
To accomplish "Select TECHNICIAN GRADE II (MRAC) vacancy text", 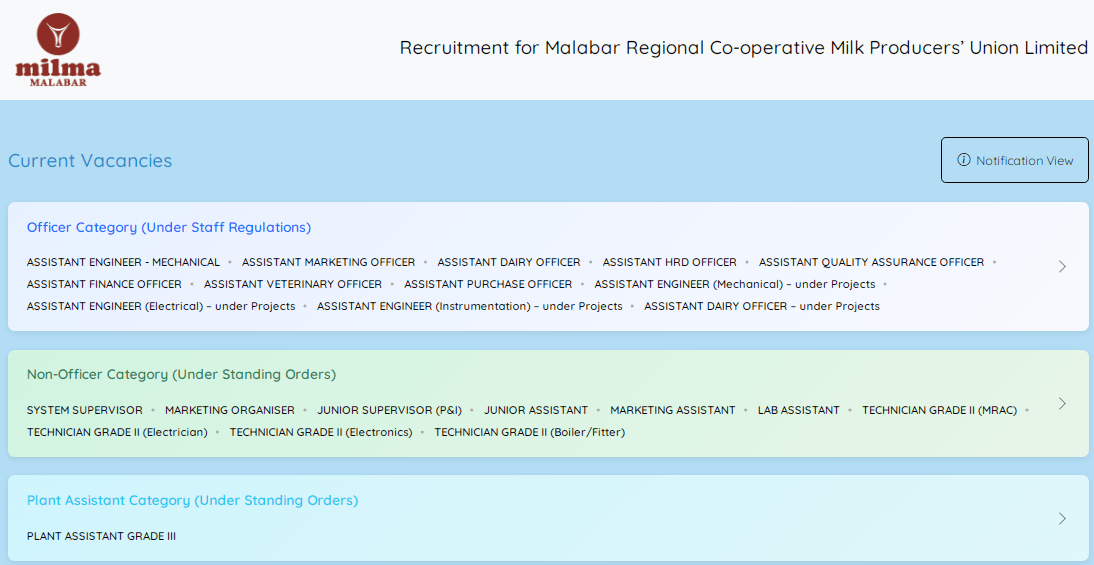I will click(x=940, y=410).
